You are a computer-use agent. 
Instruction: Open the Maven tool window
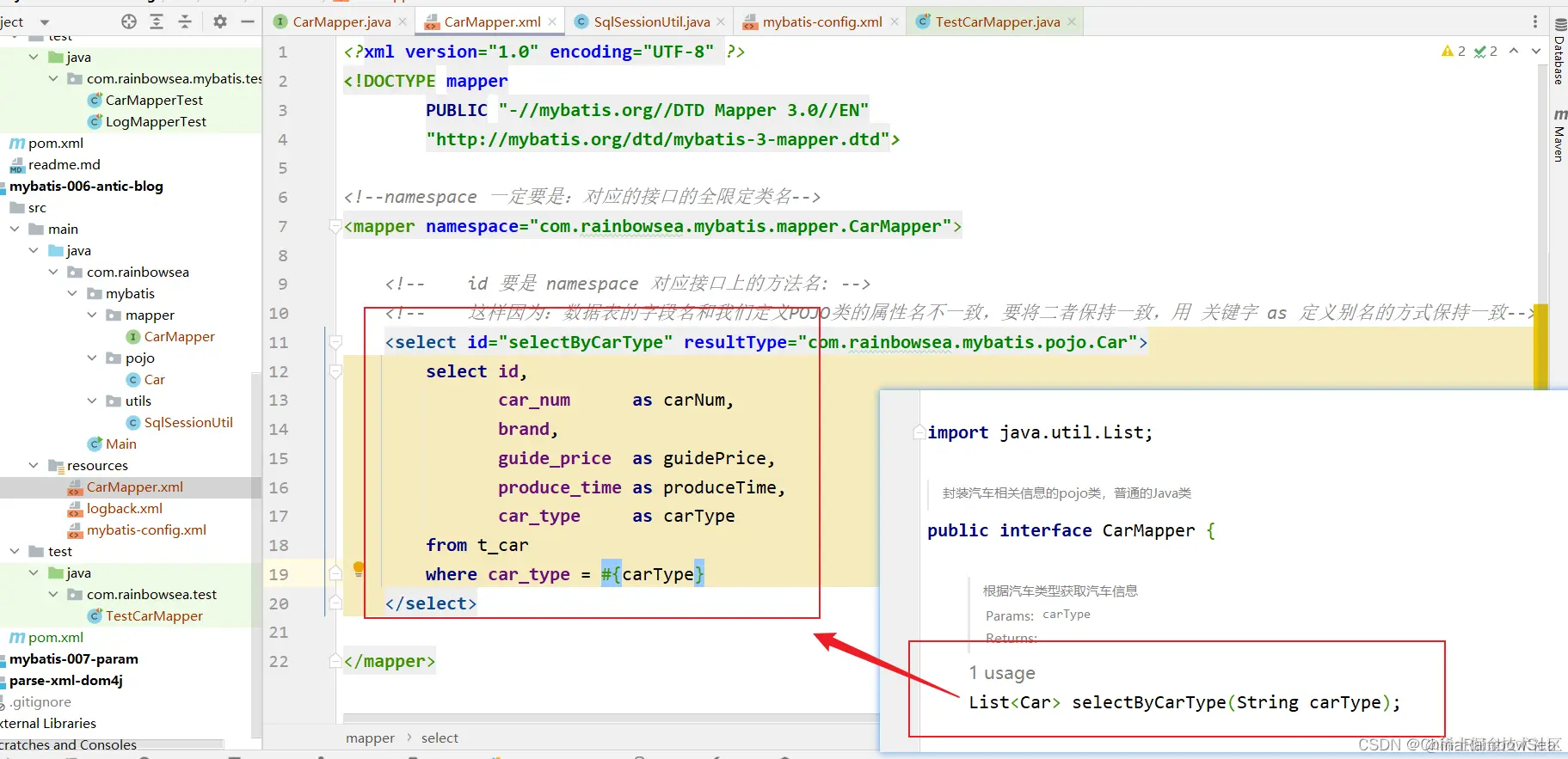tap(1559, 136)
